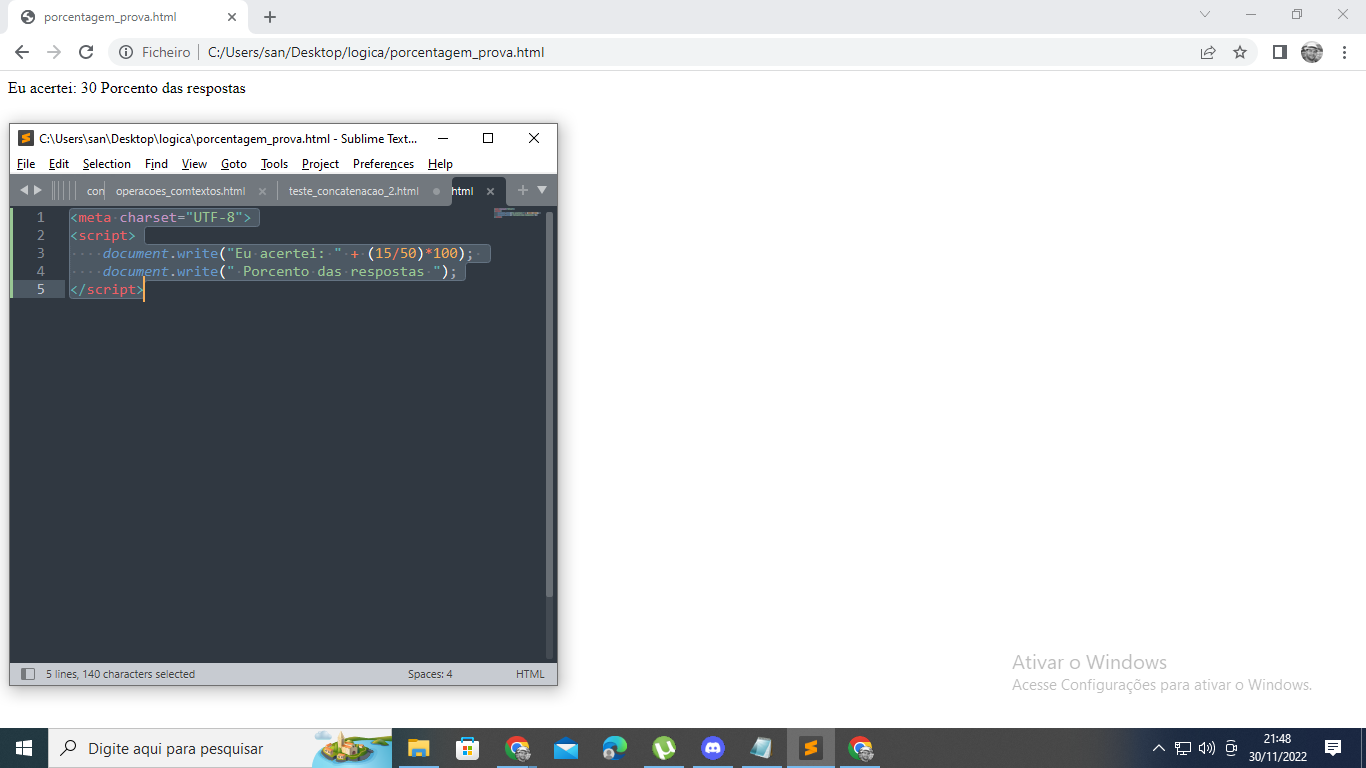Screen dimensions: 1366x768
Task: Open the Help menu in Sublime Text
Action: 440,164
